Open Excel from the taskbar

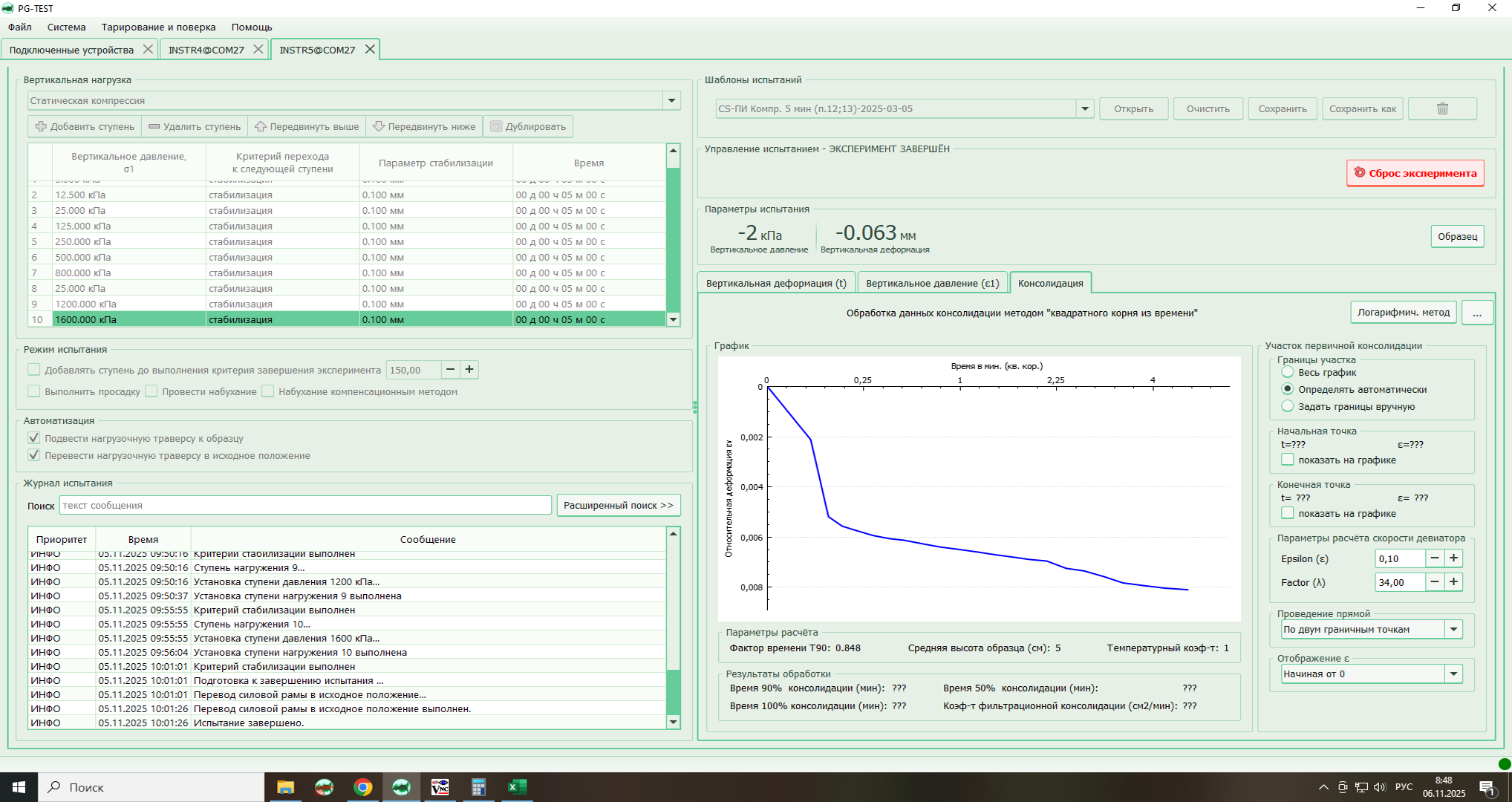pyautogui.click(x=517, y=787)
